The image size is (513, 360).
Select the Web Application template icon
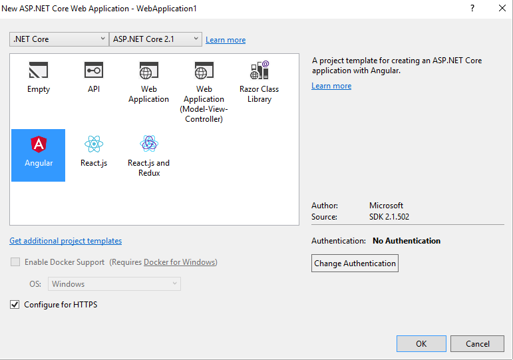[x=149, y=70]
